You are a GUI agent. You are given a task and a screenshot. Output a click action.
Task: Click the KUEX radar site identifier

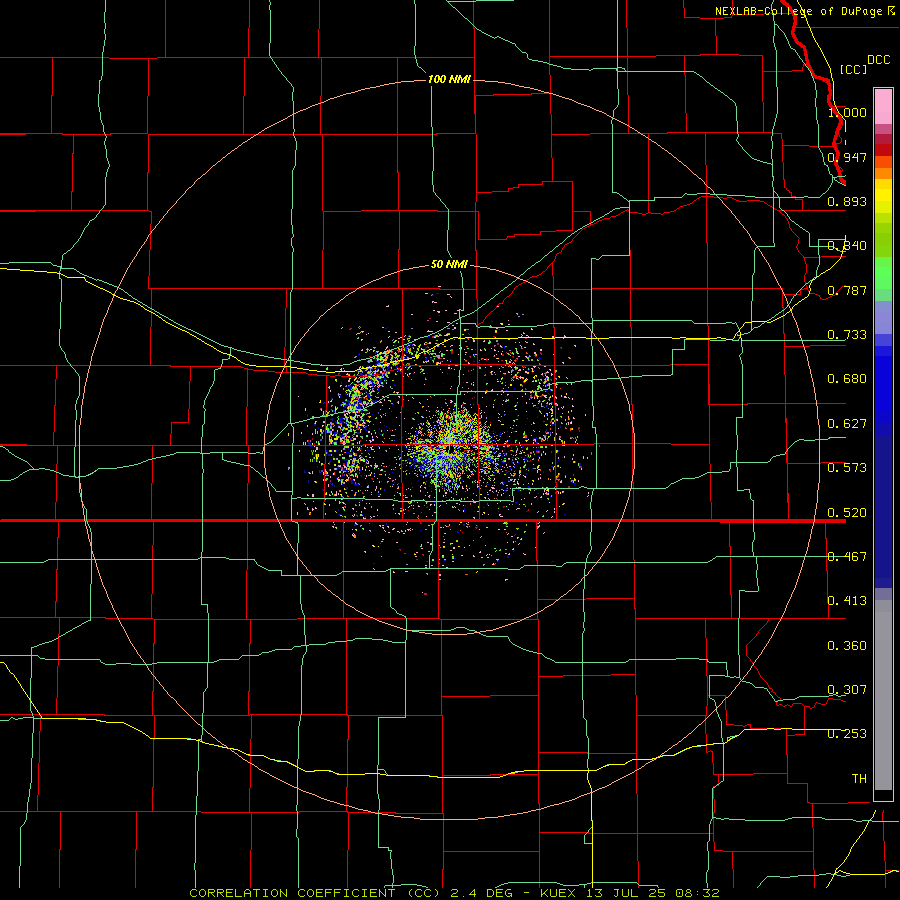coord(560,893)
